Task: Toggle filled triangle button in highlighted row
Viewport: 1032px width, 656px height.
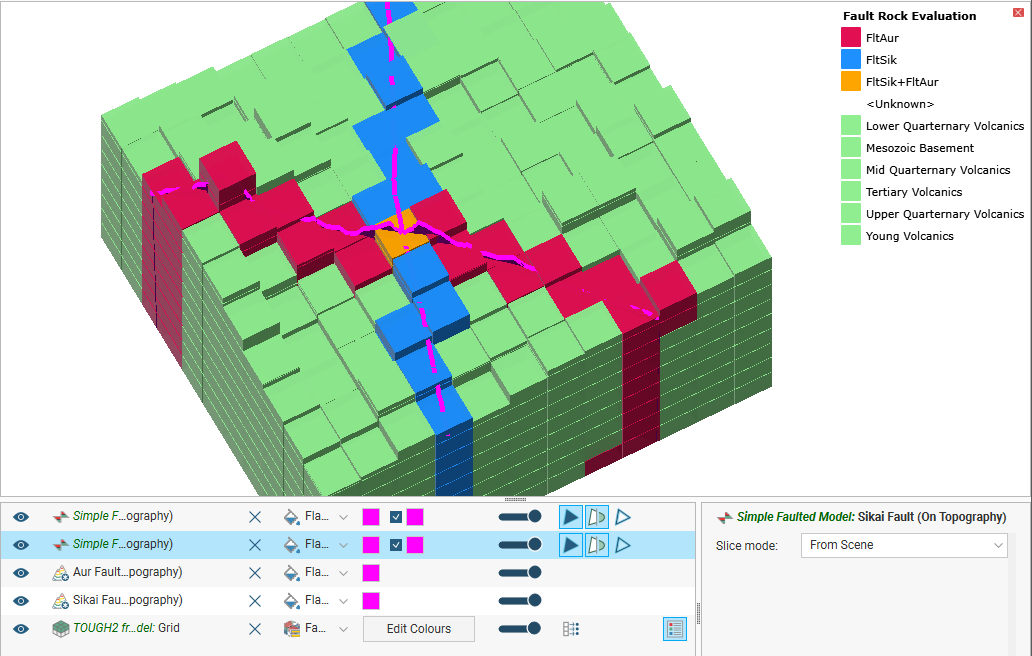Action: pos(570,545)
